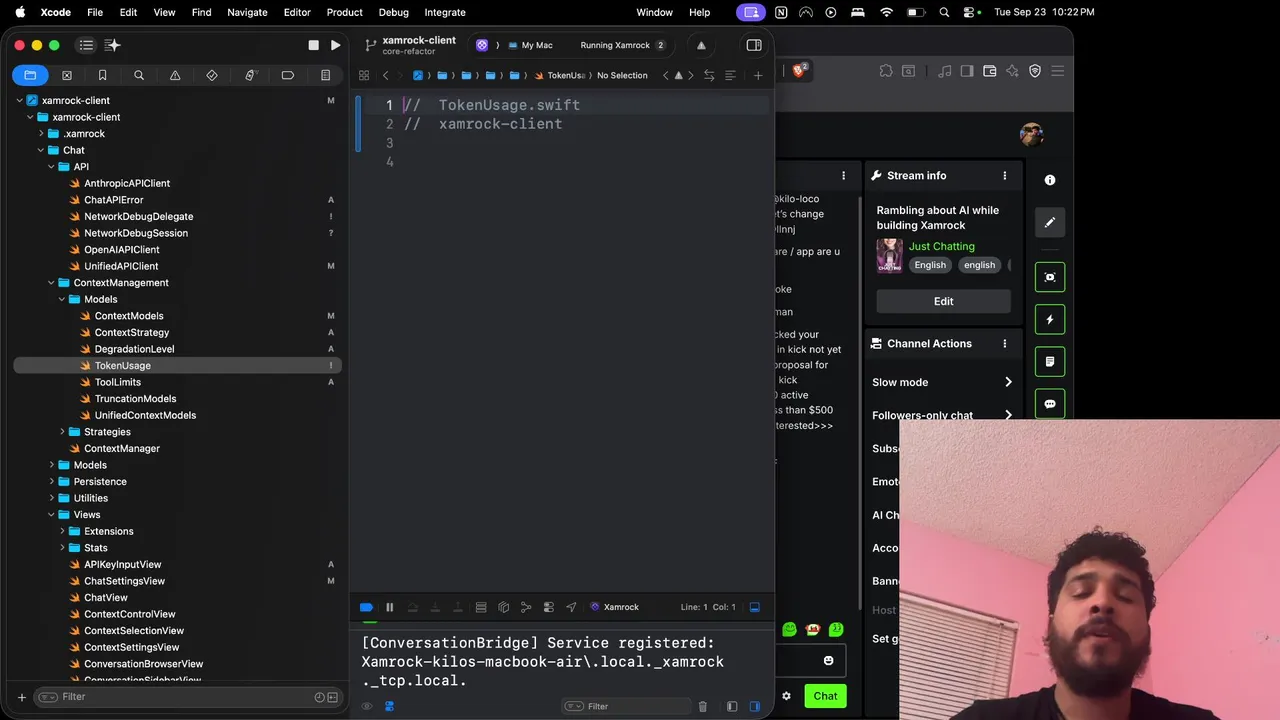The image size is (1280, 720).
Task: Open the Breakpoint navigator tab
Action: (288, 75)
